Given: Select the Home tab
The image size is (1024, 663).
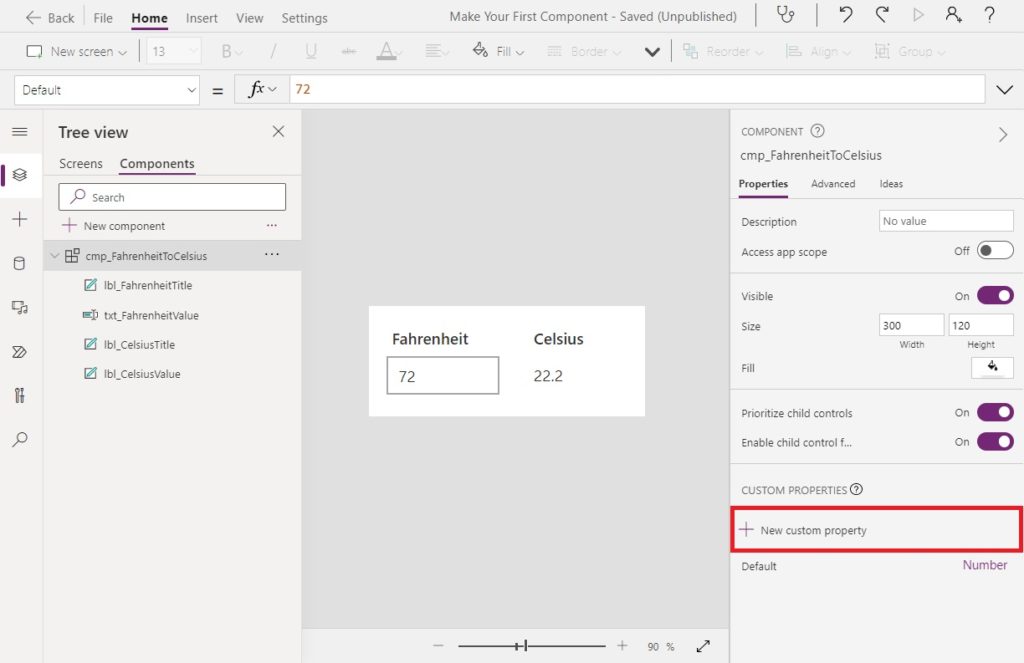Looking at the screenshot, I should point(150,18).
